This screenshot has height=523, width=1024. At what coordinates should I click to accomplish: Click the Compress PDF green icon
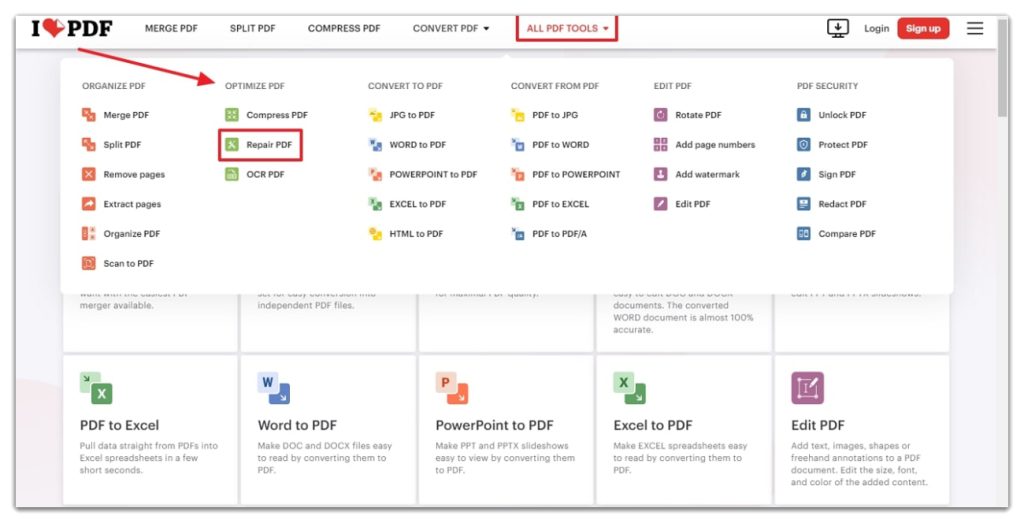click(232, 115)
